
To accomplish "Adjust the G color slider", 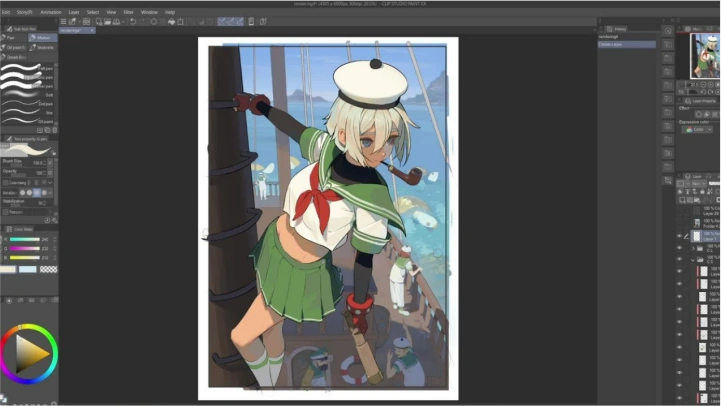I will click(25, 248).
